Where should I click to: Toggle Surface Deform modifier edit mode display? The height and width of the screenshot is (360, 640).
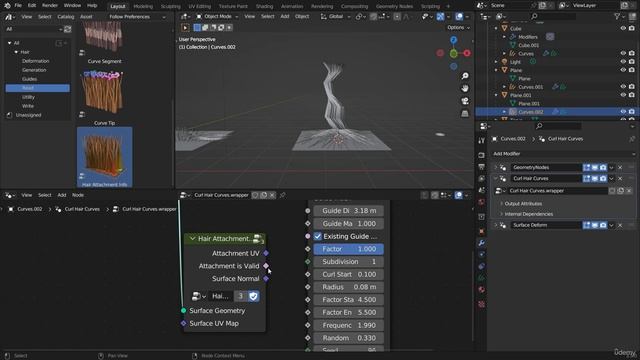tap(587, 225)
